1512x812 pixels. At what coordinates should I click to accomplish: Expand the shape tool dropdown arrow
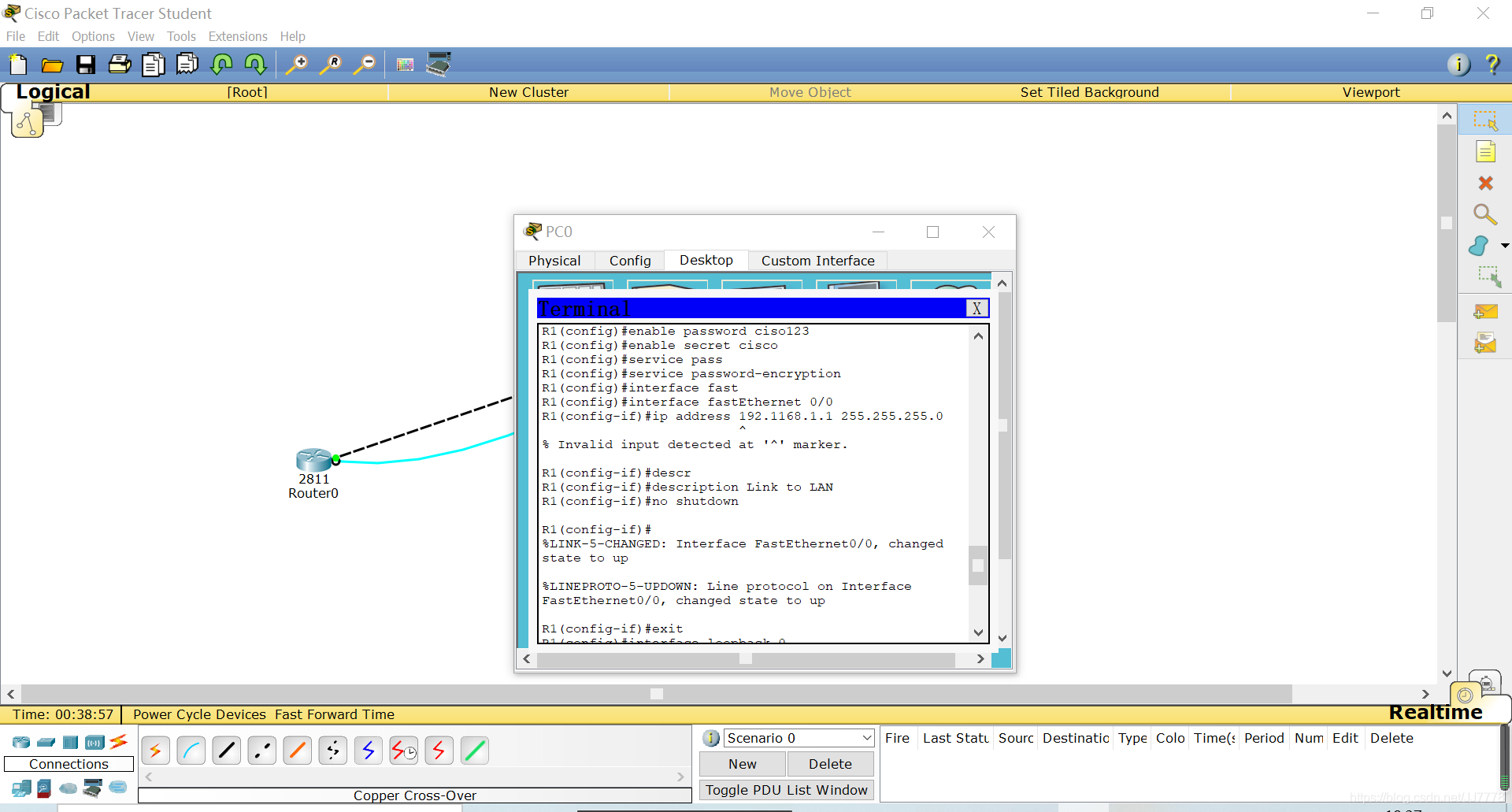1504,246
